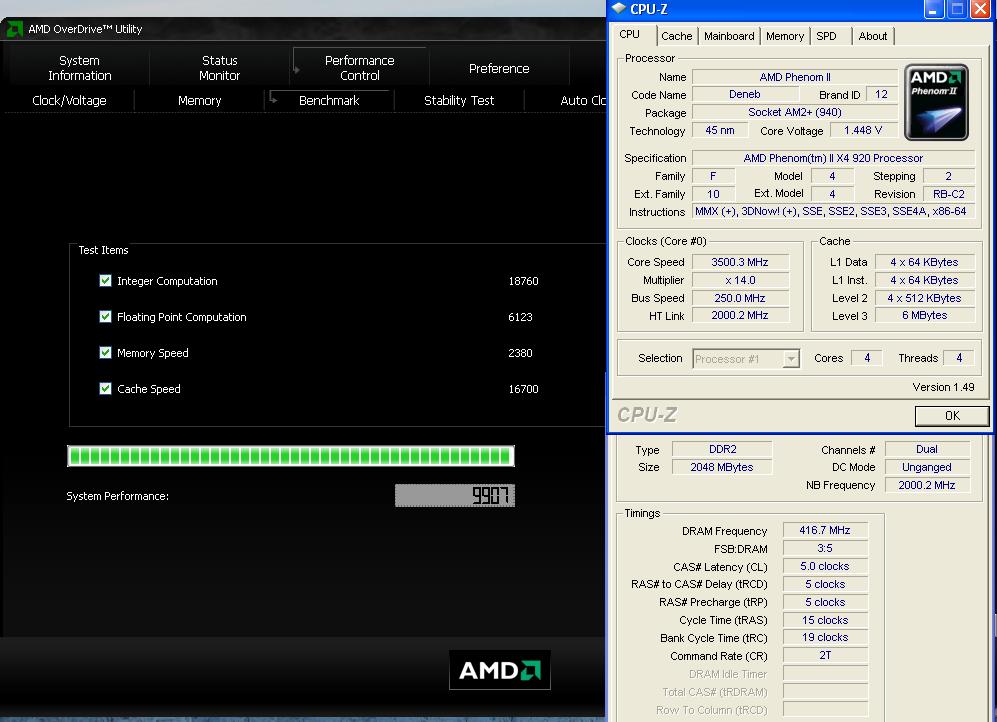Select the CPU tab in CPU-Z
Screen dimensions: 997x722
pyautogui.click(x=629, y=34)
